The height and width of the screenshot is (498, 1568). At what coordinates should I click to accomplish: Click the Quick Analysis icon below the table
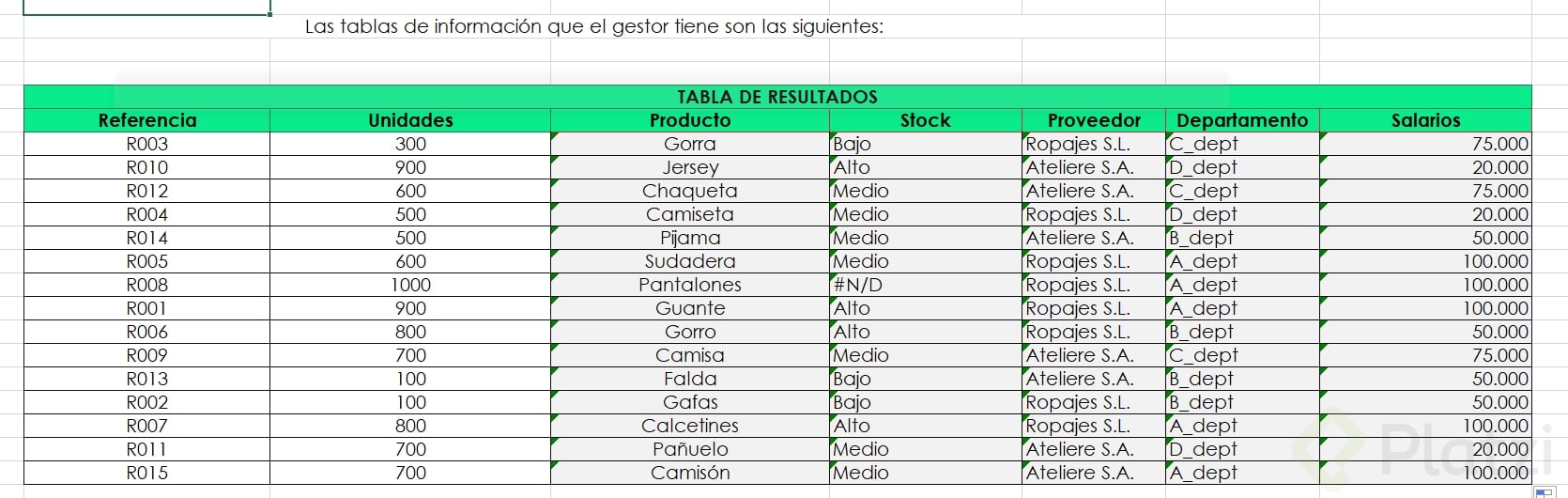[x=1544, y=492]
